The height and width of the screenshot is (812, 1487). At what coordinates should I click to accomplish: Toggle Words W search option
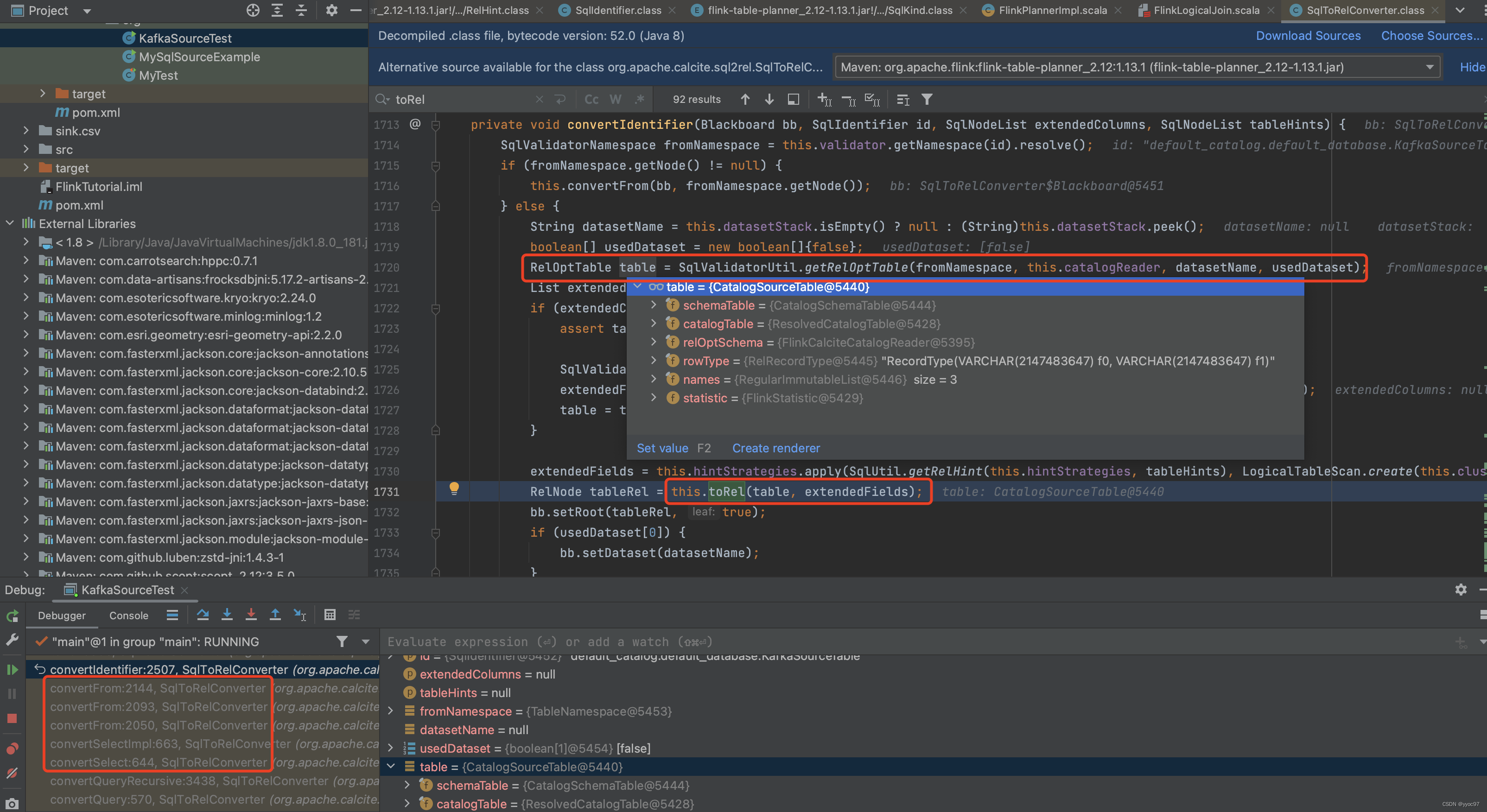(x=616, y=99)
